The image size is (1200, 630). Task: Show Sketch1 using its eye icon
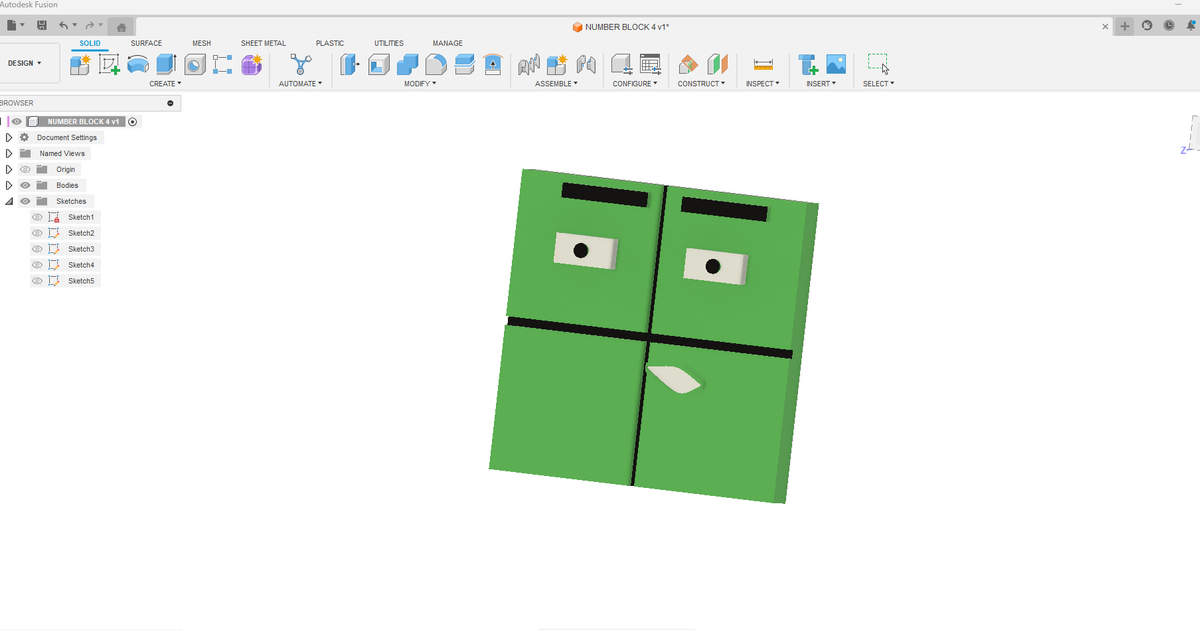37,217
